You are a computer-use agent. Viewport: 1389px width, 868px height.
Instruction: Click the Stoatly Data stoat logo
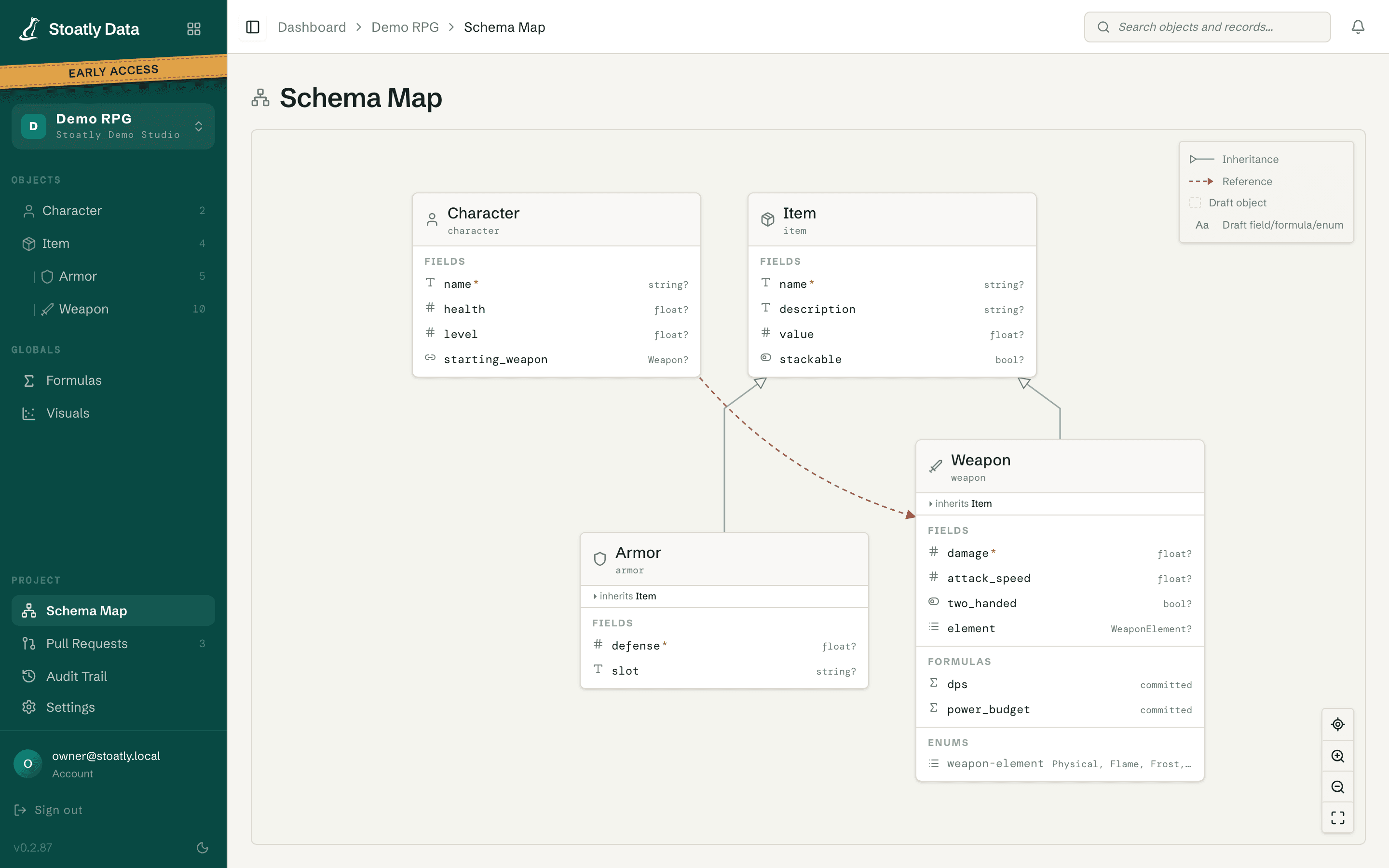(x=29, y=29)
